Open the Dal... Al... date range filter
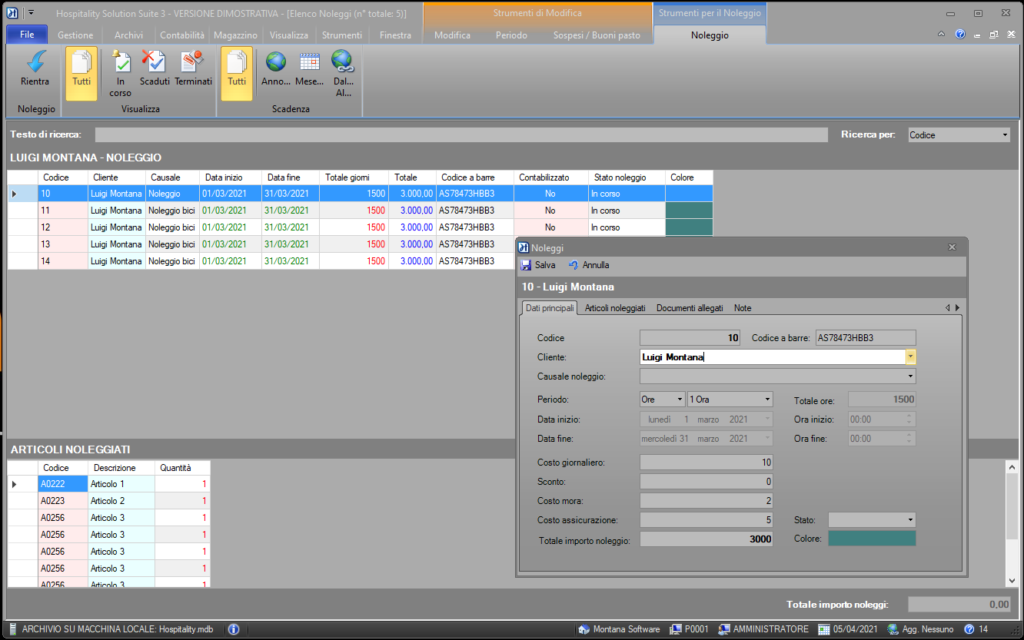 coord(343,73)
